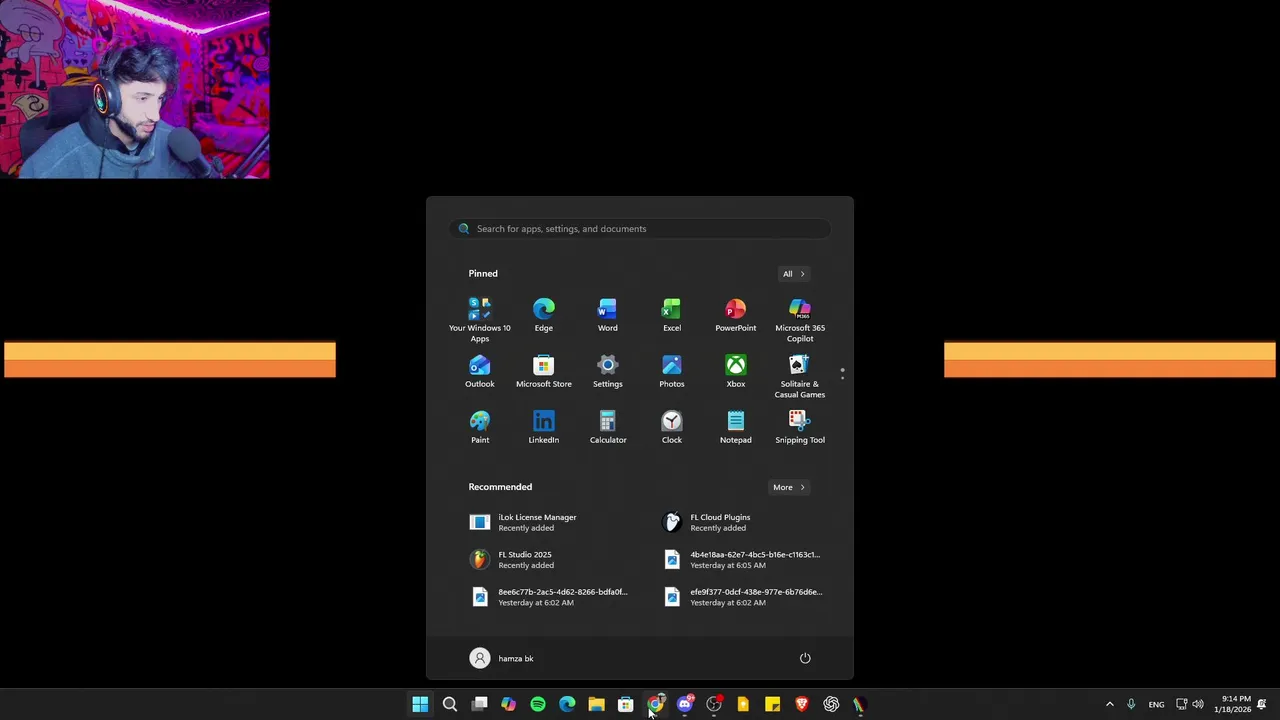Launch Notepad from pinned apps
Screen dimensions: 1280x720
735,427
